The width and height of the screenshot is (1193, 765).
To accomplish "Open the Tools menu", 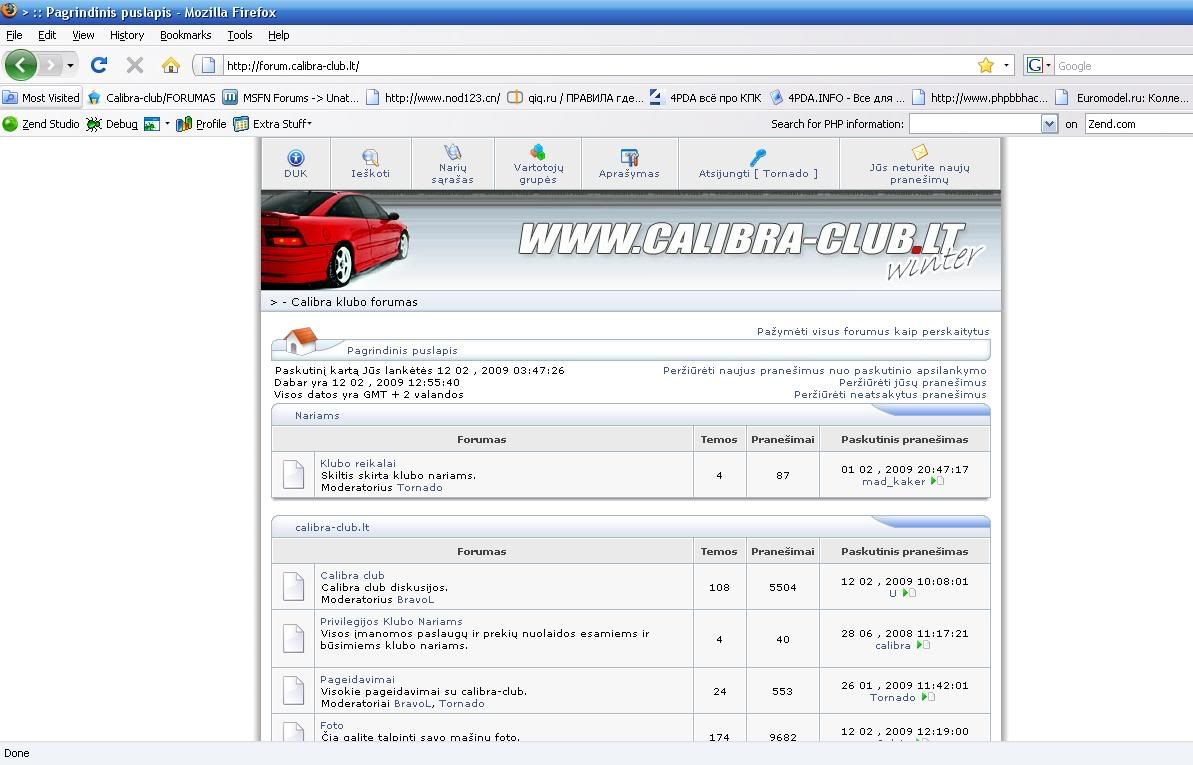I will [240, 35].
